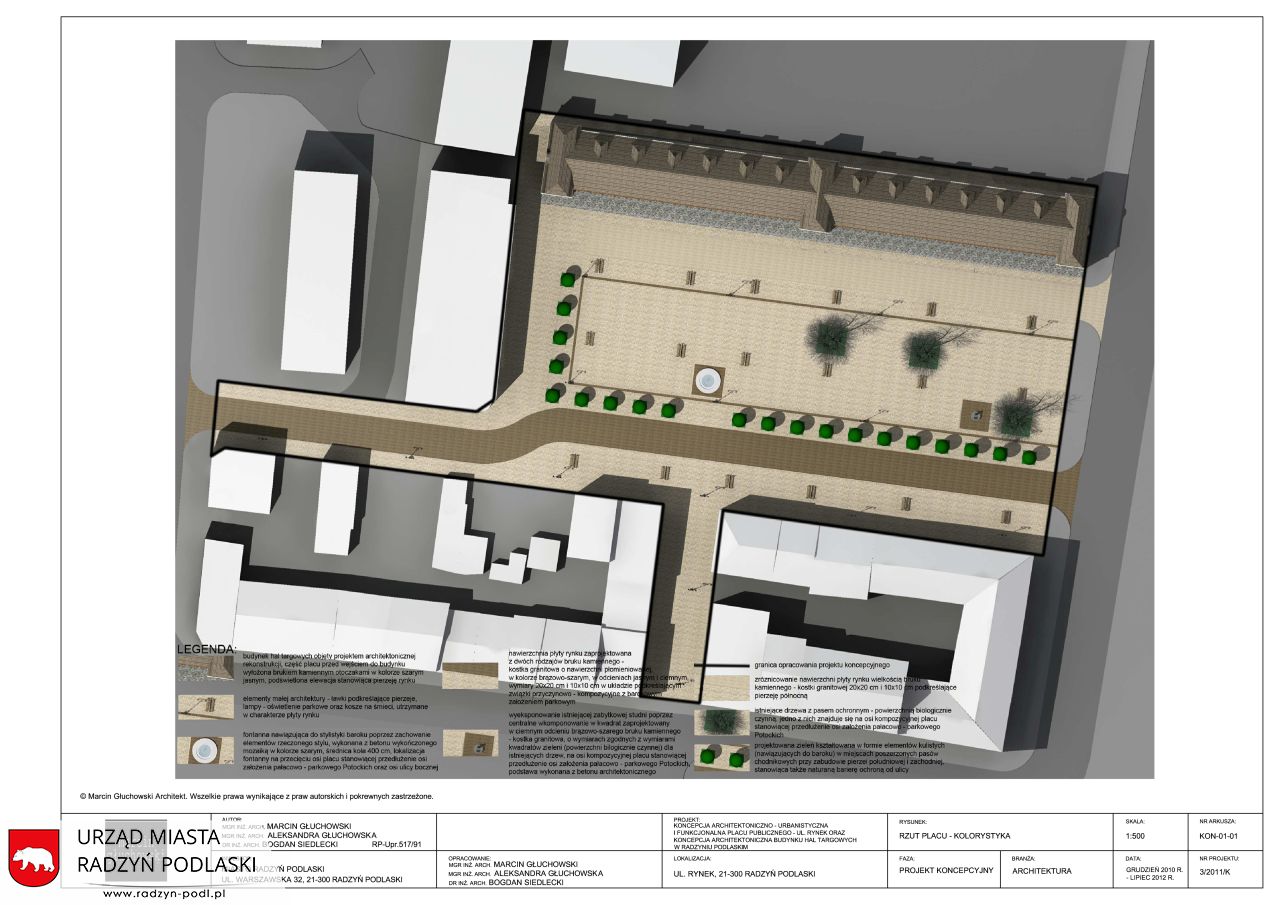Image resolution: width=1280 pixels, height=905 pixels.
Task: Select the historic well legend thumbnail
Action: tap(472, 743)
